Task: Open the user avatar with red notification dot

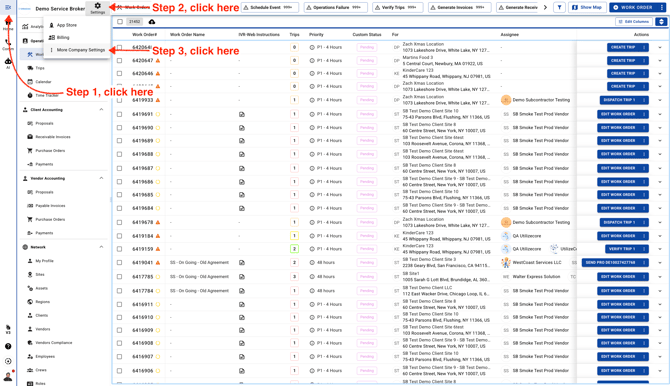Action: (8, 376)
